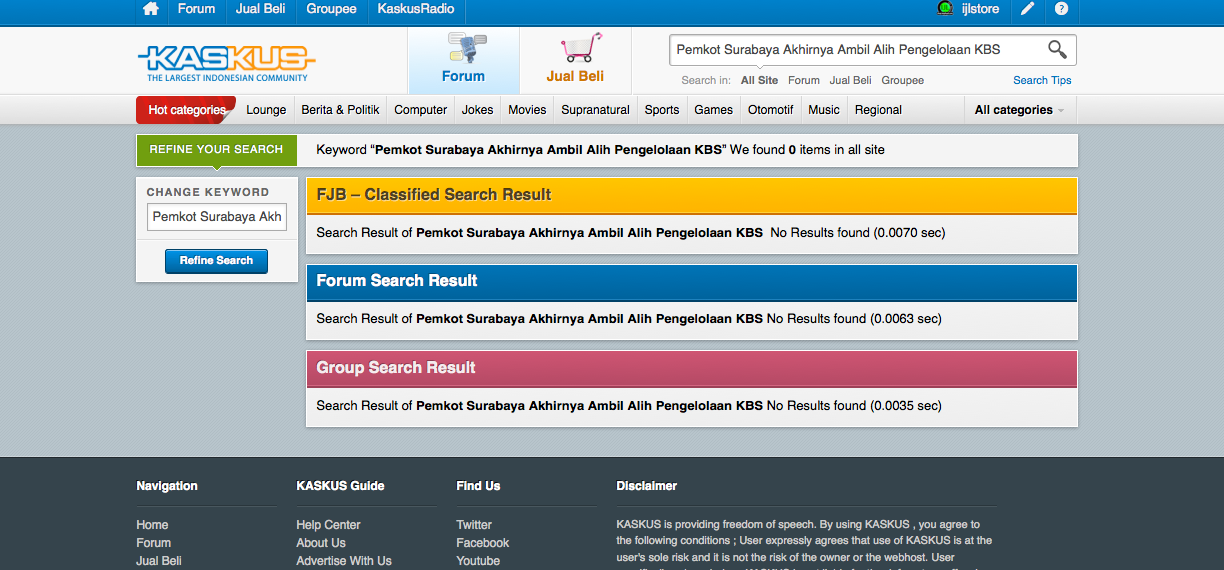Open the Forum tab with chat icon
The height and width of the screenshot is (570, 1224).
click(x=463, y=60)
